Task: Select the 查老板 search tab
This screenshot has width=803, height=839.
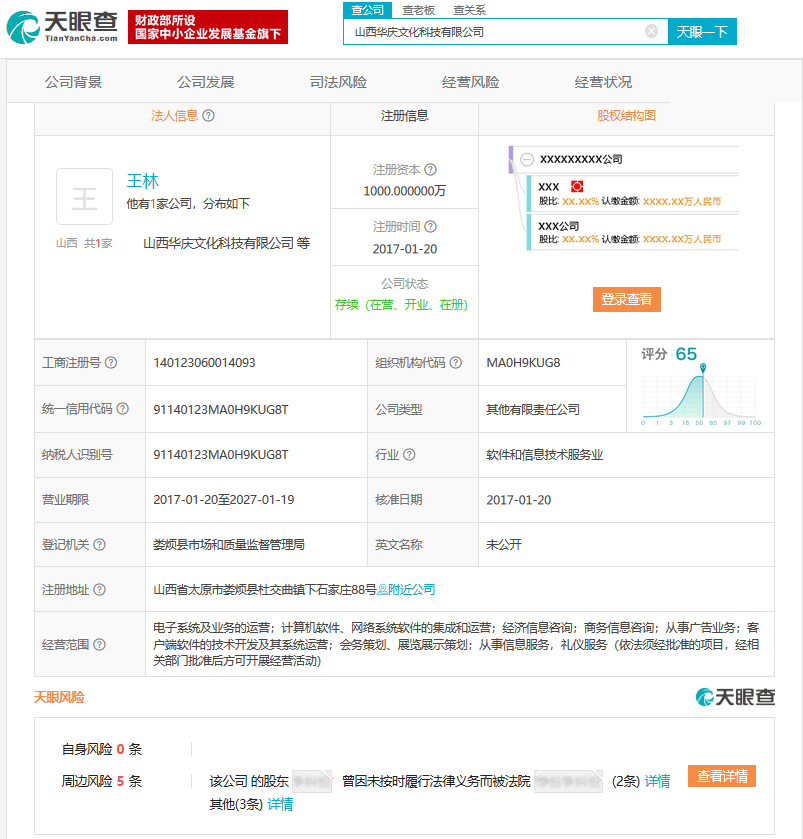Action: (x=418, y=10)
